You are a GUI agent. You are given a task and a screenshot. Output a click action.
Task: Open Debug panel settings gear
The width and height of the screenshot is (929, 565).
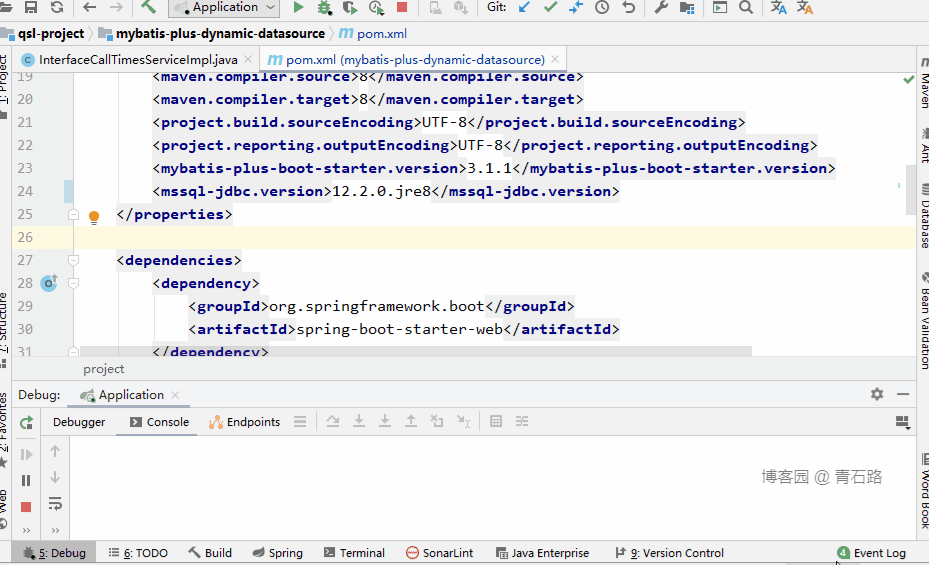[877, 394]
